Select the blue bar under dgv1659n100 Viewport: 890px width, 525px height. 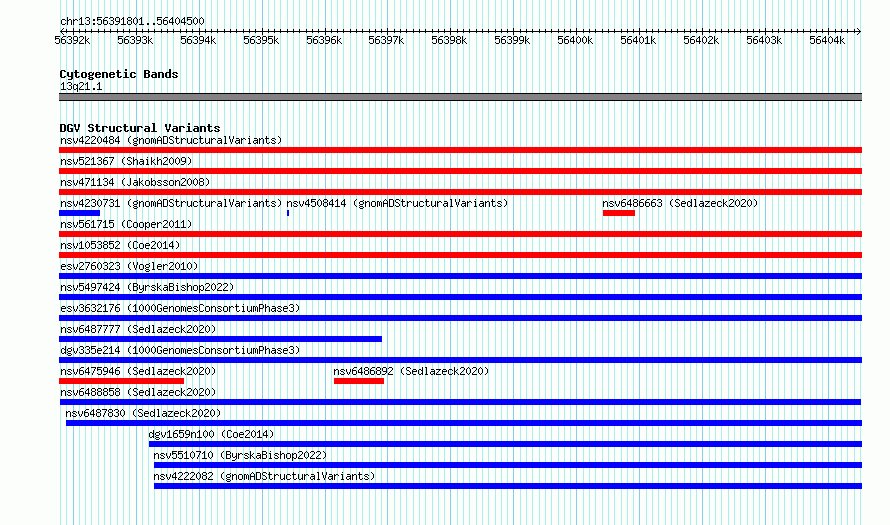(x=505, y=444)
